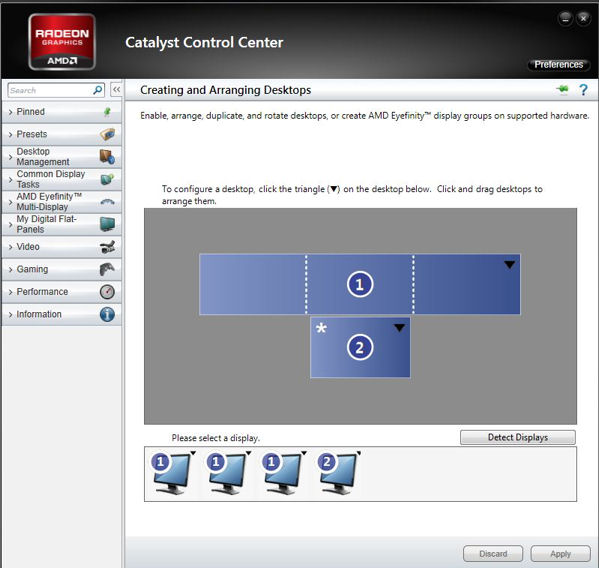This screenshot has width=599, height=568.
Task: Select the third display 1 monitor icon
Action: (282, 474)
